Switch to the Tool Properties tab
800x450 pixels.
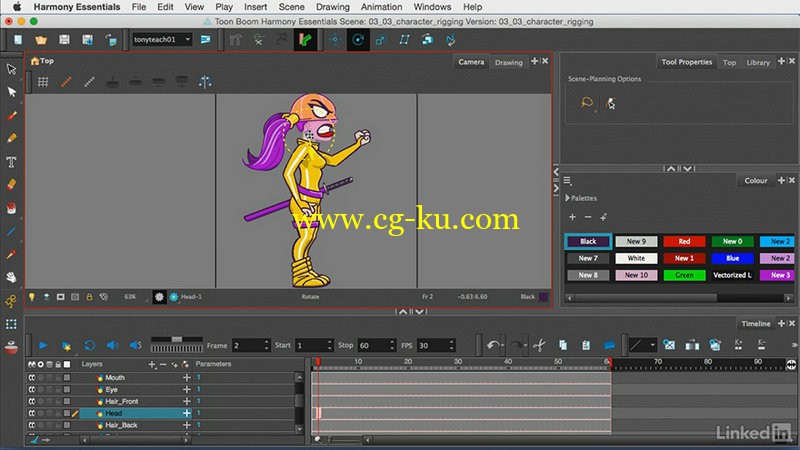(686, 62)
